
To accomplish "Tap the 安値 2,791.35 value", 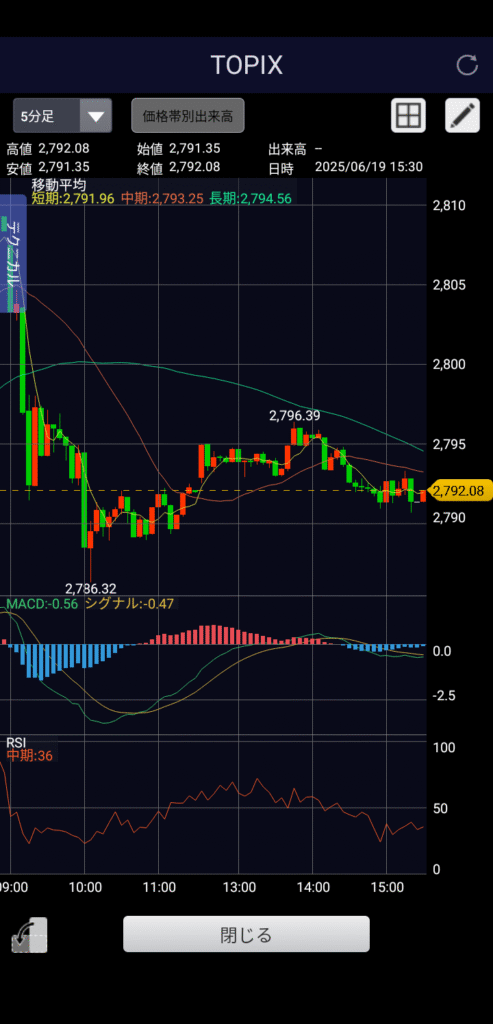I will tap(63, 167).
